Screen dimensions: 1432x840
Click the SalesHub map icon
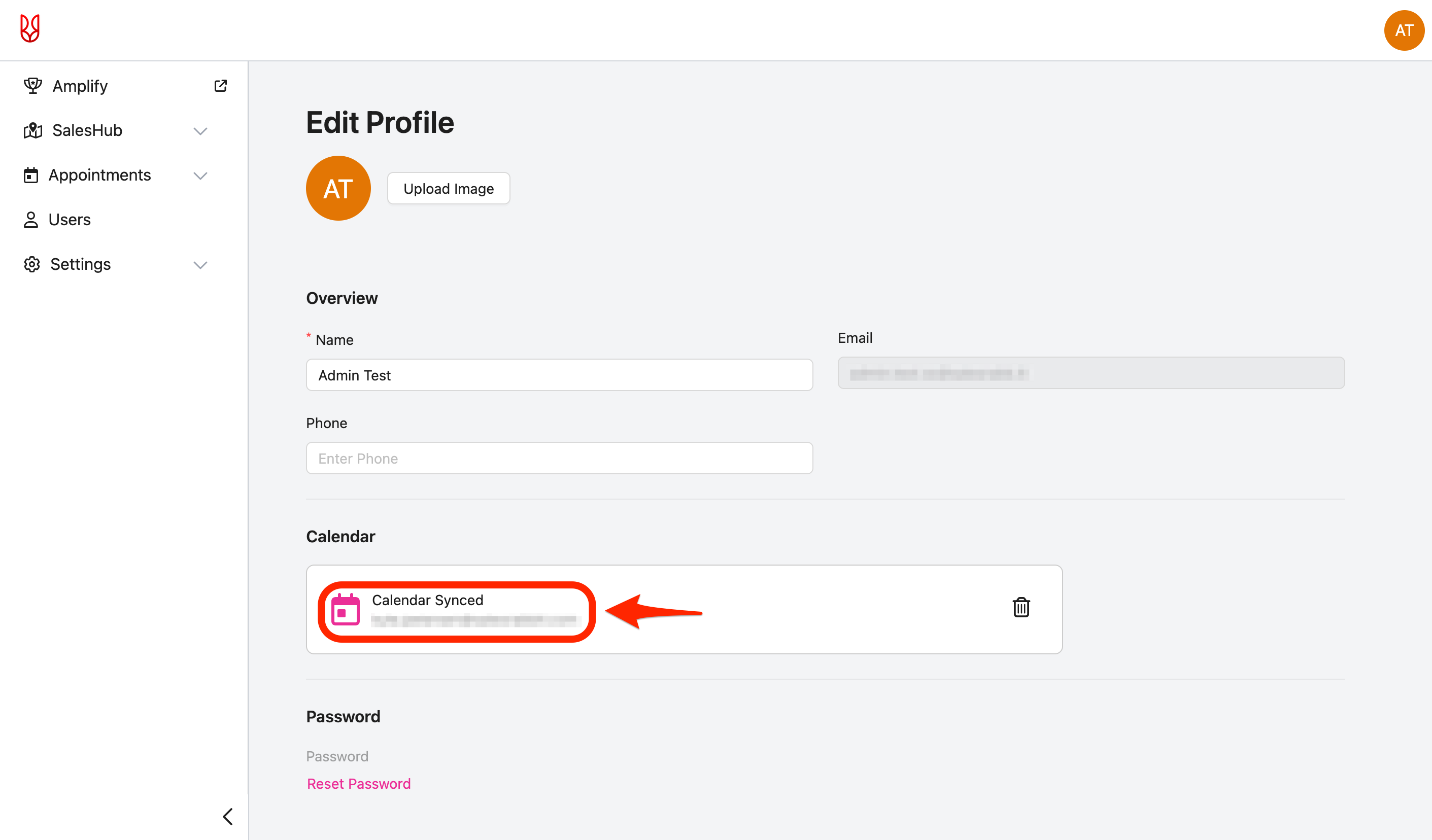pos(32,131)
